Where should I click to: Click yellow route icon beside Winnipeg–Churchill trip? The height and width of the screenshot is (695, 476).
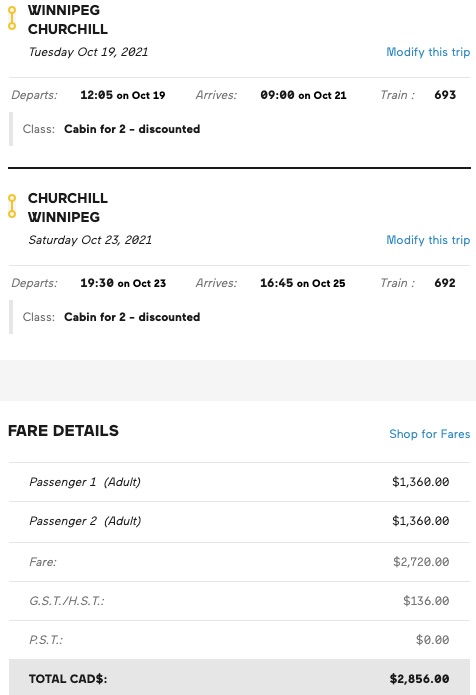[12, 18]
